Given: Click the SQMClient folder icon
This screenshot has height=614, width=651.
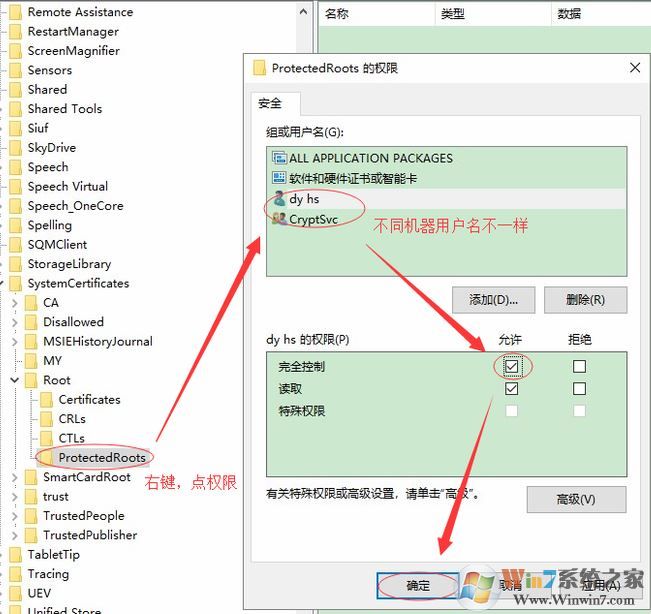Looking at the screenshot, I should [x=15, y=245].
